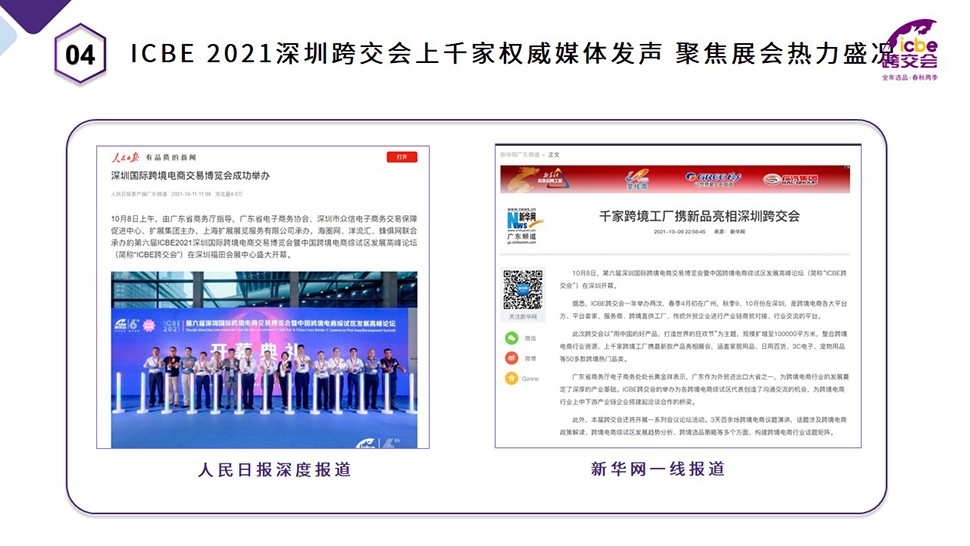Click the 有品质的新闻 slogan text
The width and height of the screenshot is (970, 546).
[171, 158]
